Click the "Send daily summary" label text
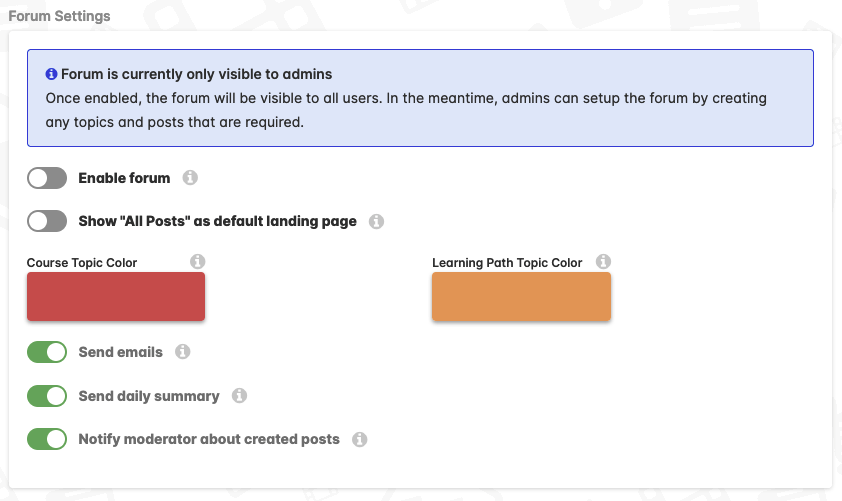The width and height of the screenshot is (842, 501). [149, 396]
